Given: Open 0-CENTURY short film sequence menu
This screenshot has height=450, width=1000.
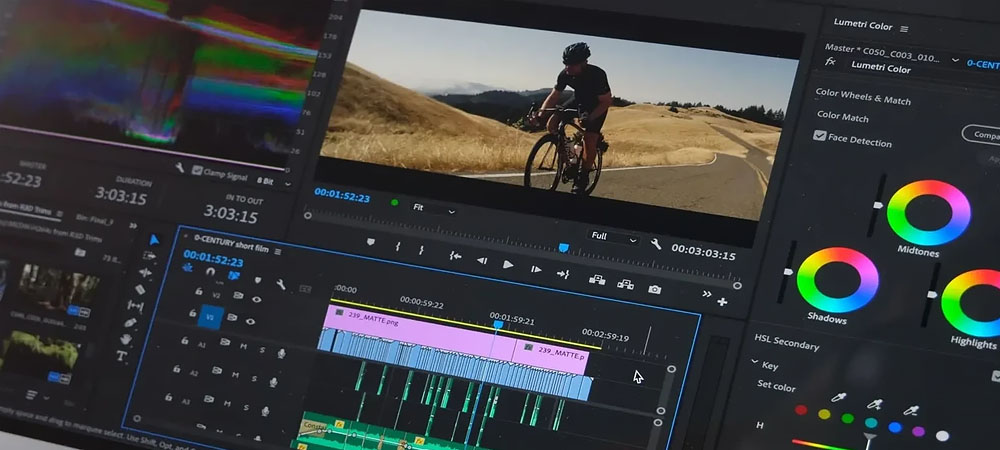Looking at the screenshot, I should click(278, 250).
